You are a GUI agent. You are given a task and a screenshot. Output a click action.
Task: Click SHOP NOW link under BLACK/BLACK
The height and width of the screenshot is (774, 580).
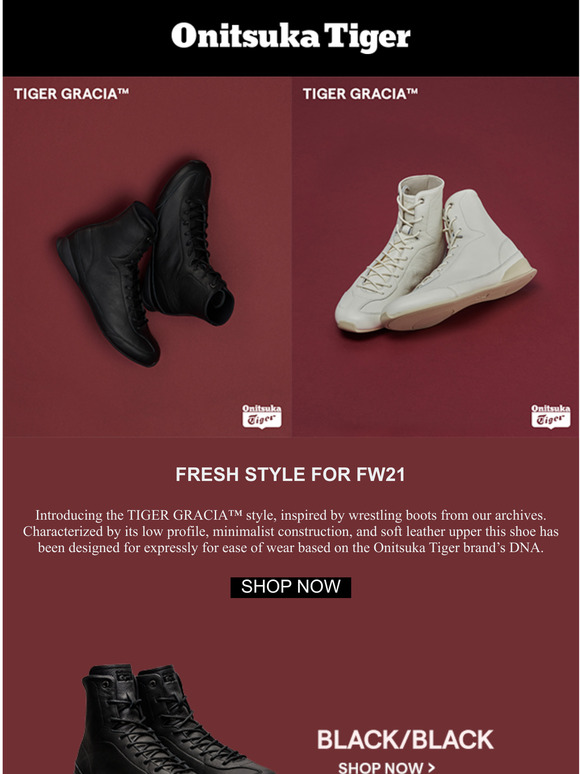click(381, 767)
